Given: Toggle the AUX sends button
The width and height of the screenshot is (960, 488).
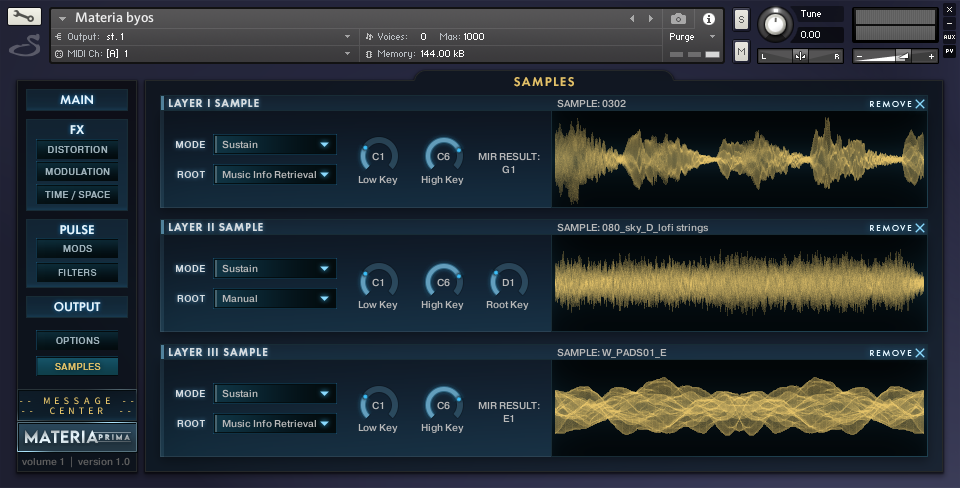Looking at the screenshot, I should point(950,37).
